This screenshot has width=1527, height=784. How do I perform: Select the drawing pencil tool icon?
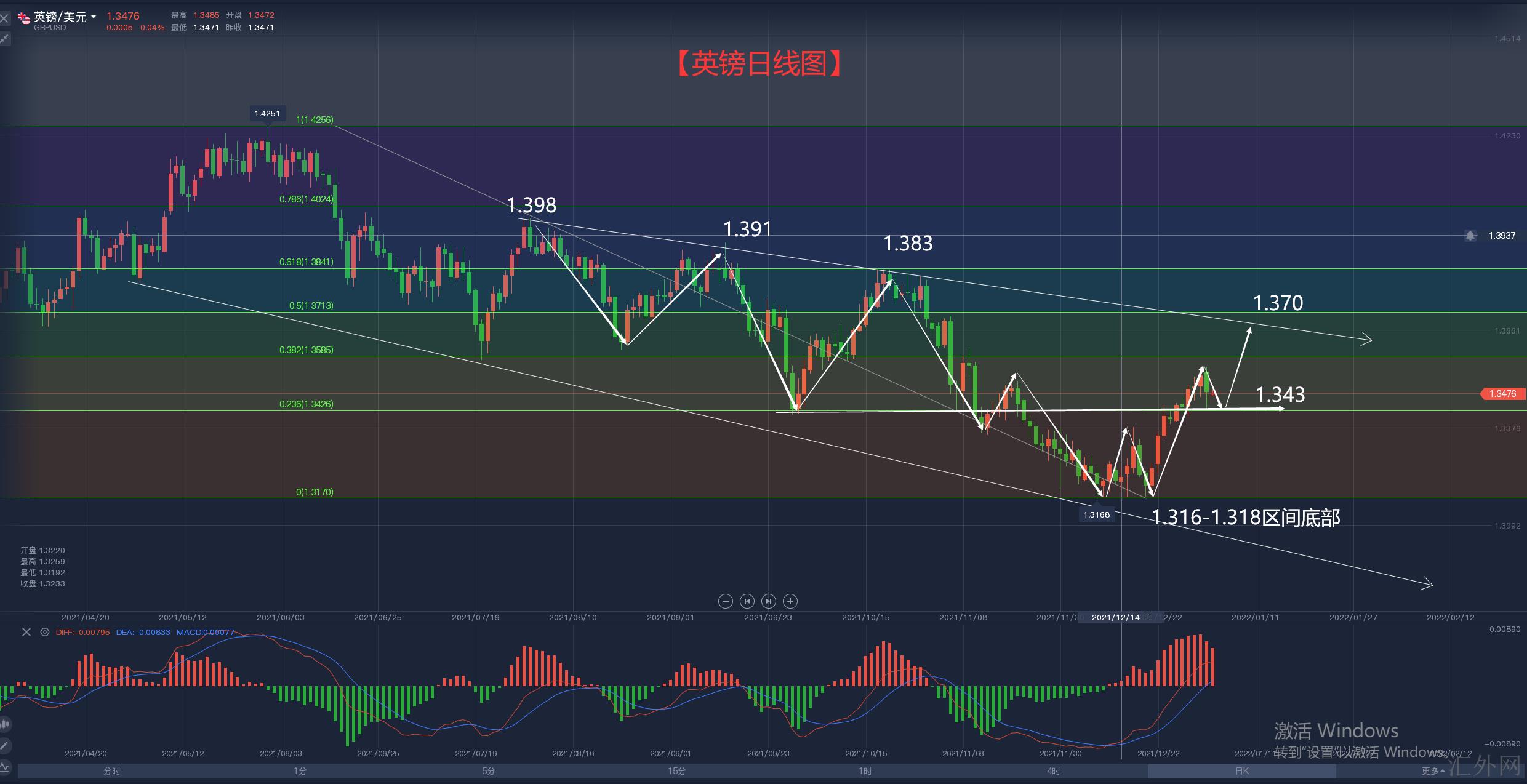tap(4, 746)
